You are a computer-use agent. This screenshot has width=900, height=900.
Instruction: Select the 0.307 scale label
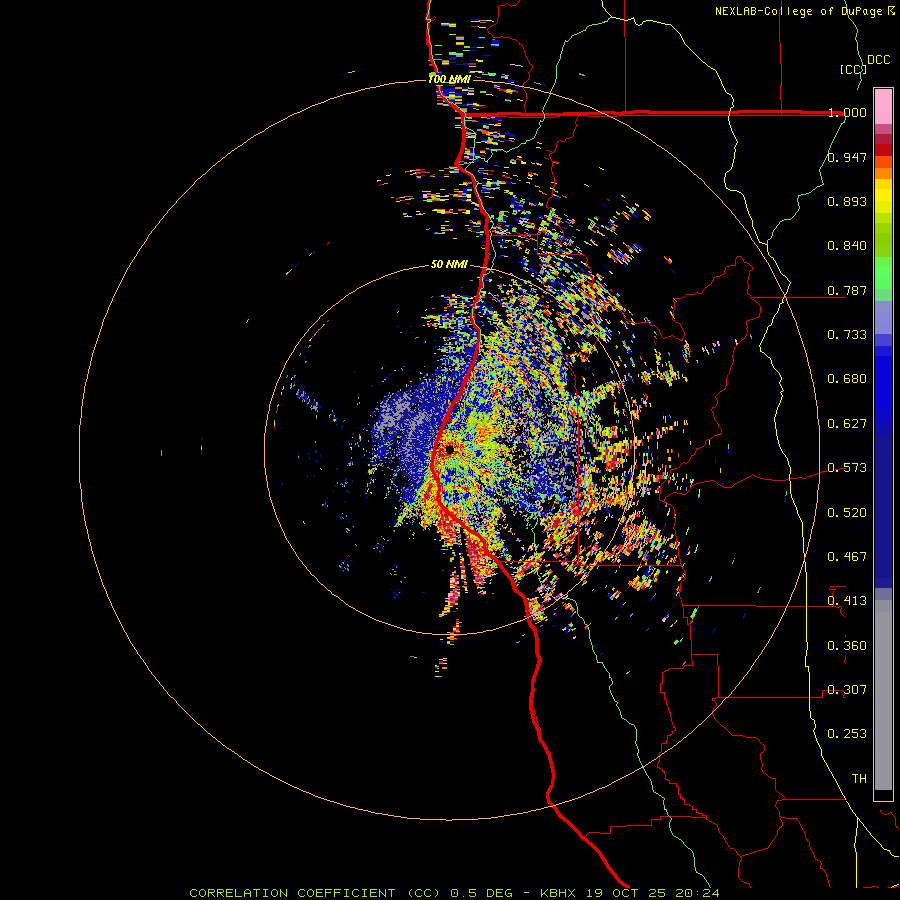(847, 690)
